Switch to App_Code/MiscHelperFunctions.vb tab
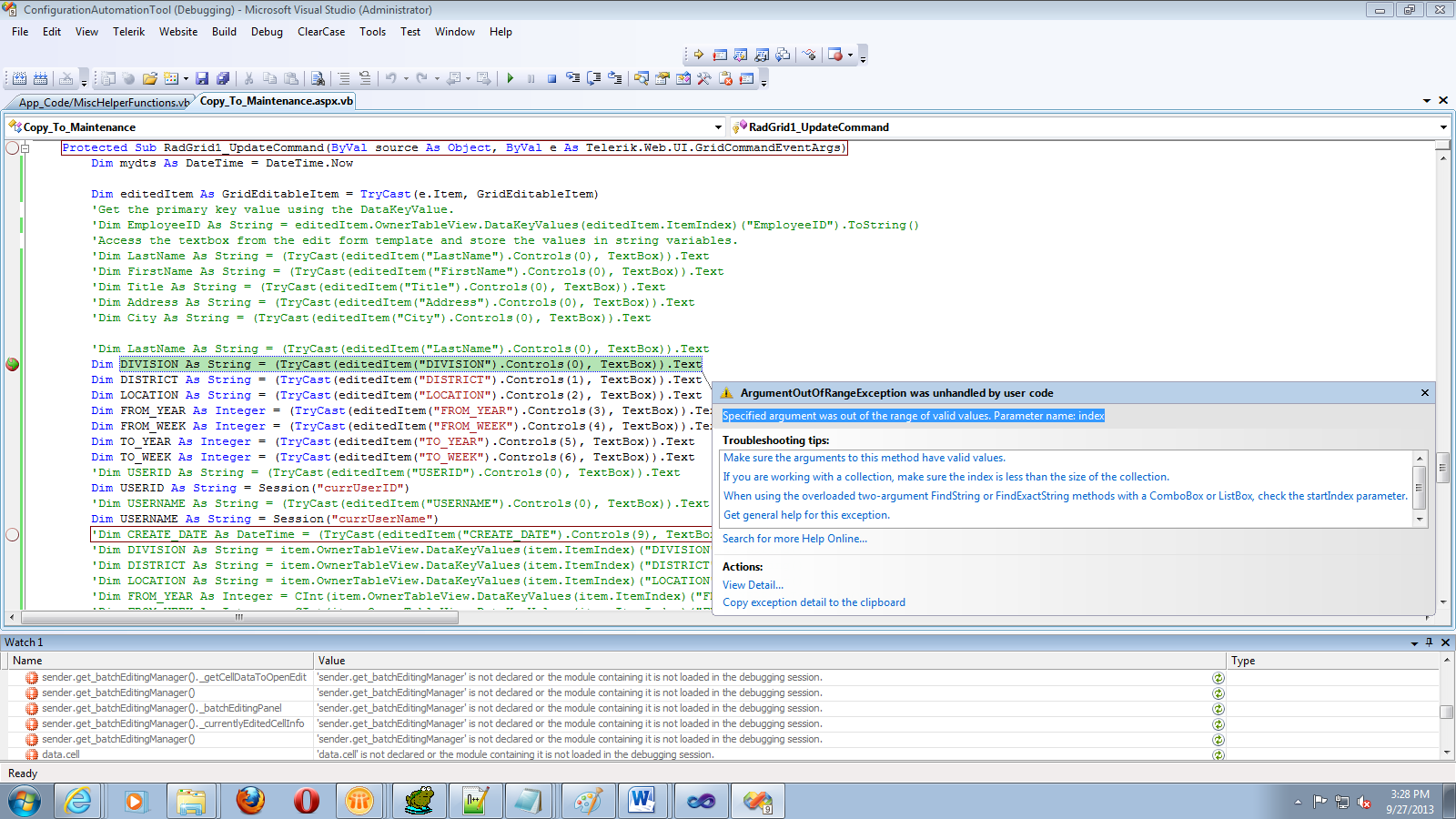This screenshot has height=819, width=1456. (x=103, y=103)
